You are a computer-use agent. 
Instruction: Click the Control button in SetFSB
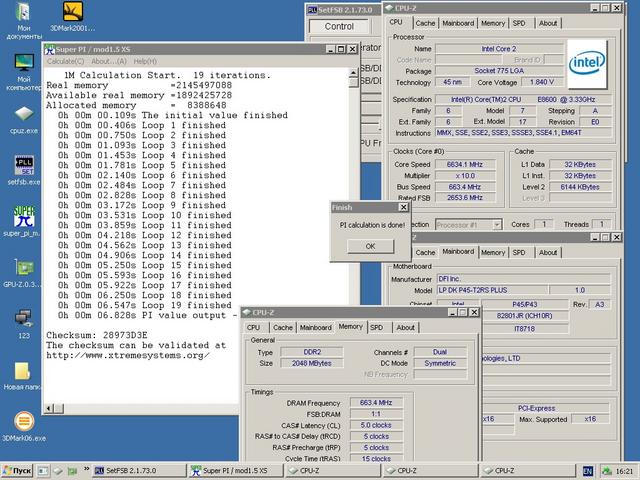339,26
